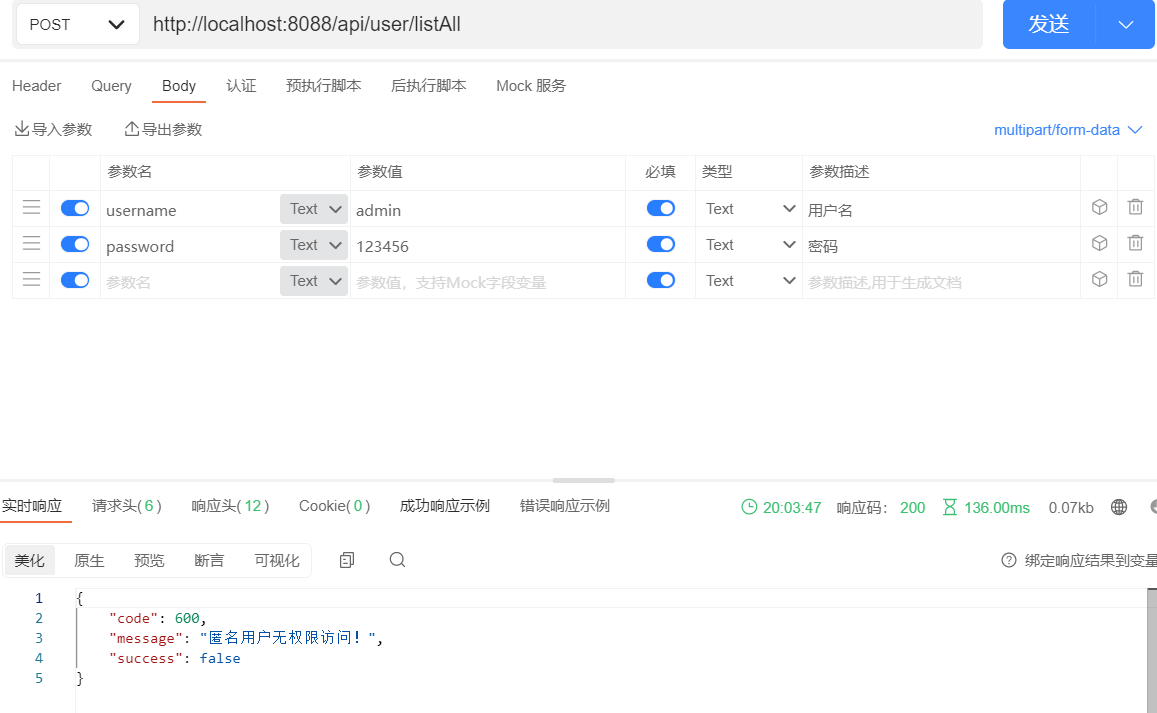
Task: Switch to the Header tab
Action: coord(37,86)
